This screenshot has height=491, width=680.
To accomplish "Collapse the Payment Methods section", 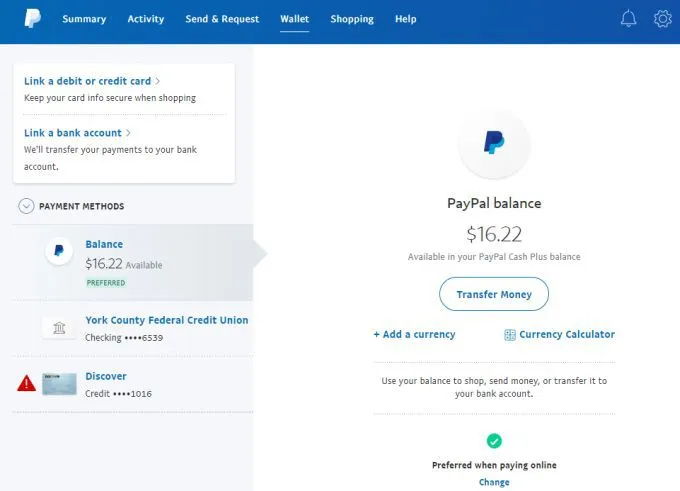I will pos(27,206).
